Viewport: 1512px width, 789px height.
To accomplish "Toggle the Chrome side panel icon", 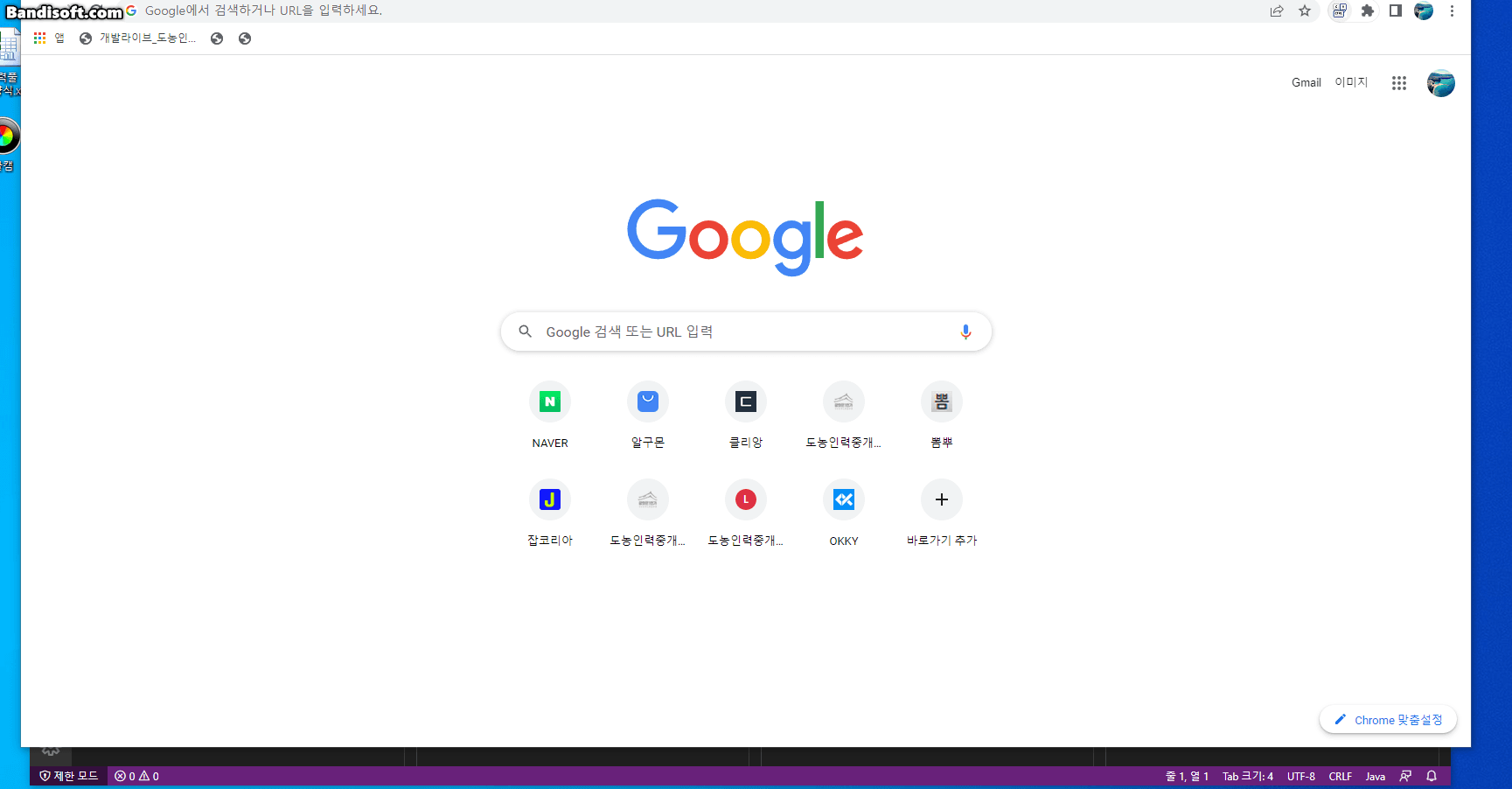I will pyautogui.click(x=1396, y=11).
